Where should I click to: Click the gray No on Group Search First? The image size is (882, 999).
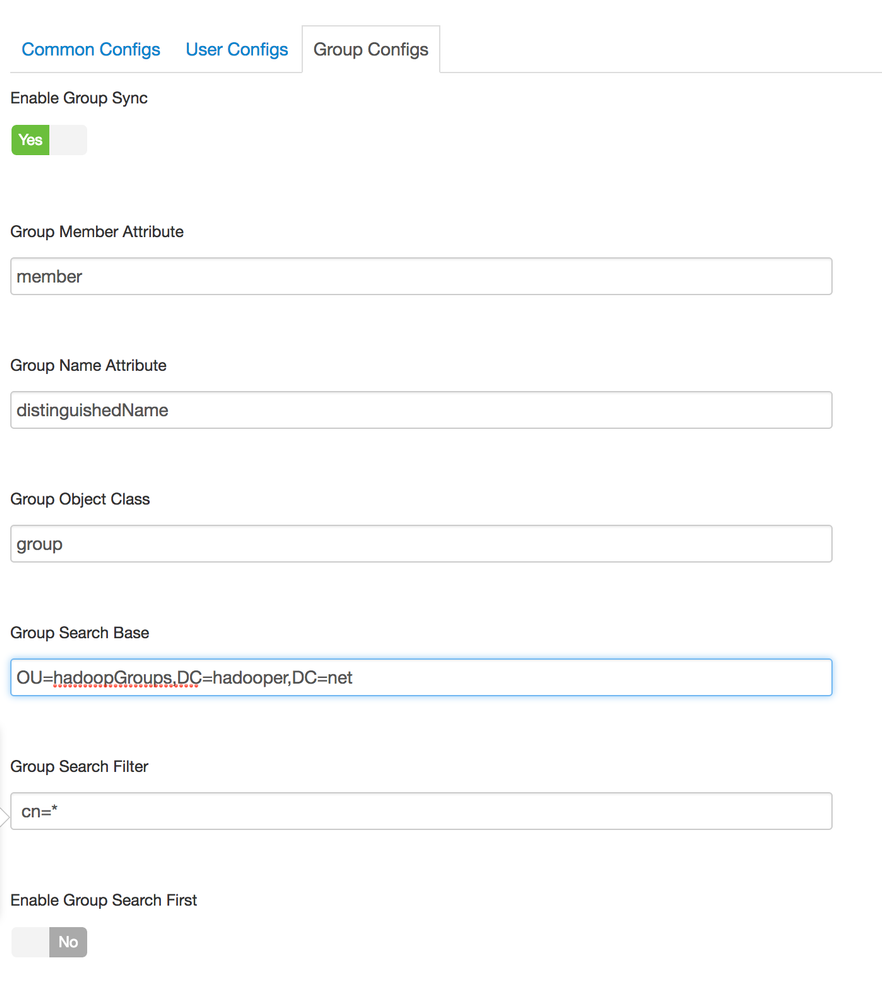coord(68,942)
